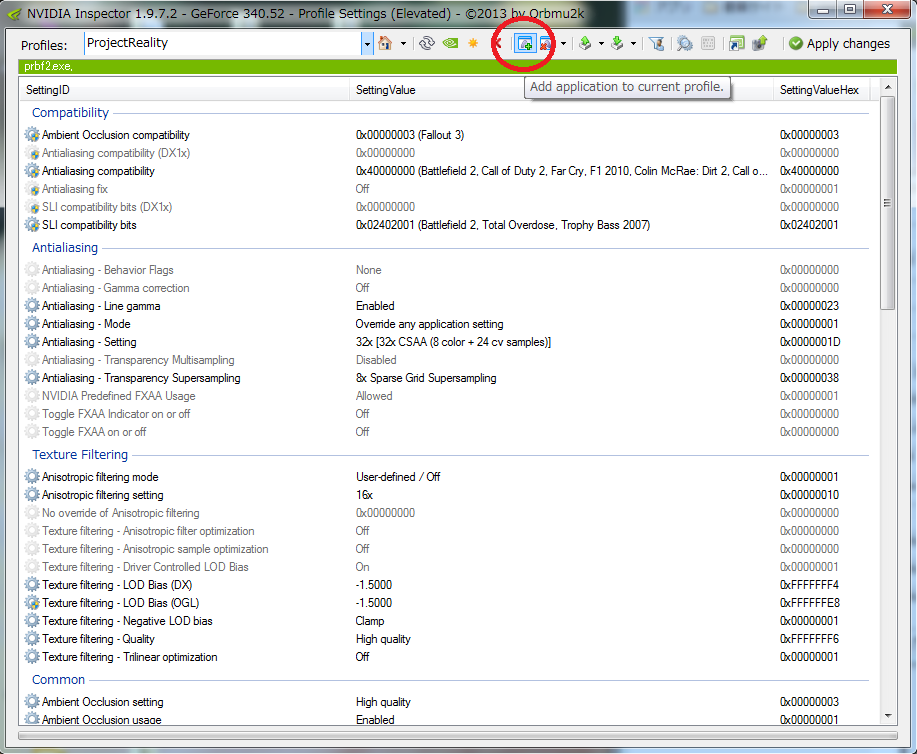Select the Texture Filtering group header

[80, 455]
